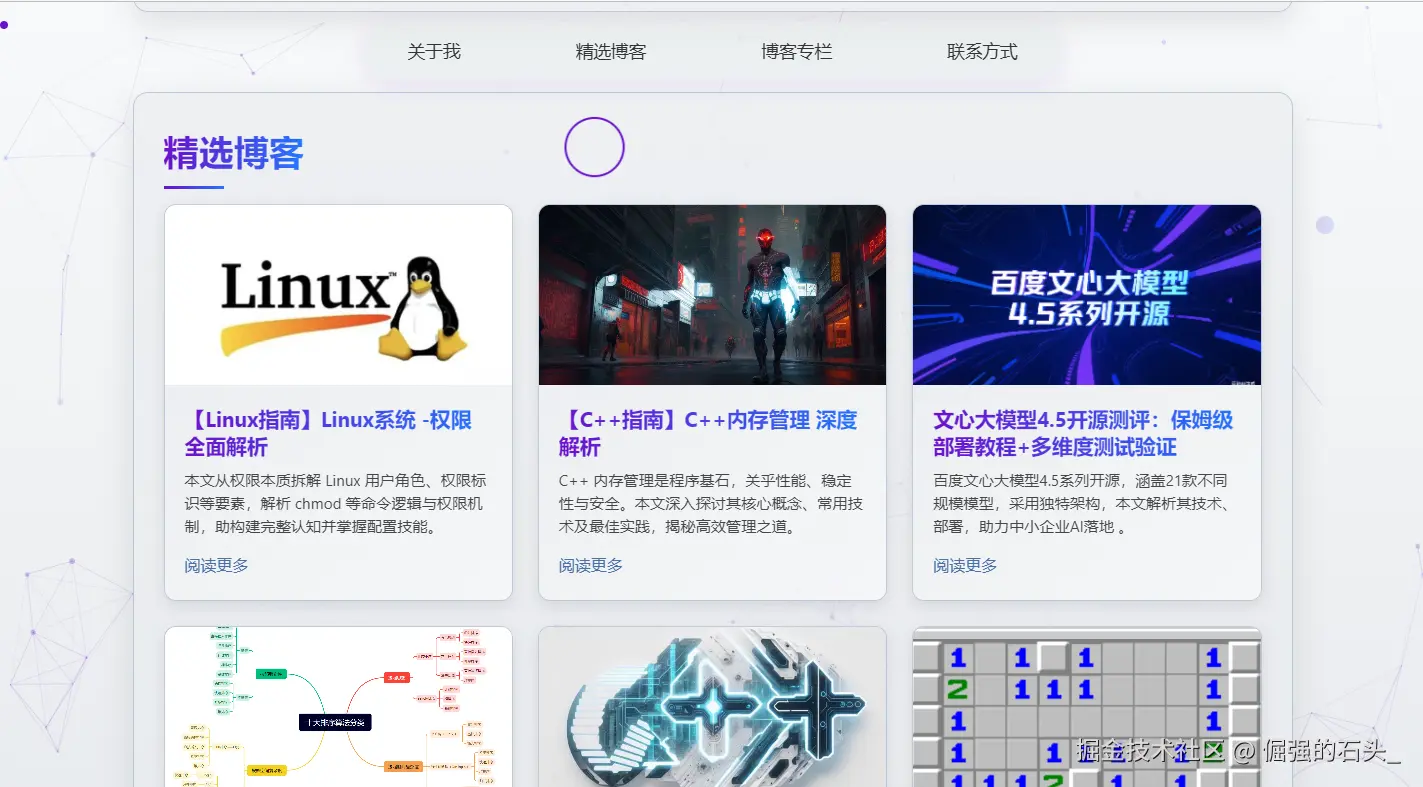Click 阅读更多 under the 文心大模型 article
The height and width of the screenshot is (787, 1423).
point(964,565)
